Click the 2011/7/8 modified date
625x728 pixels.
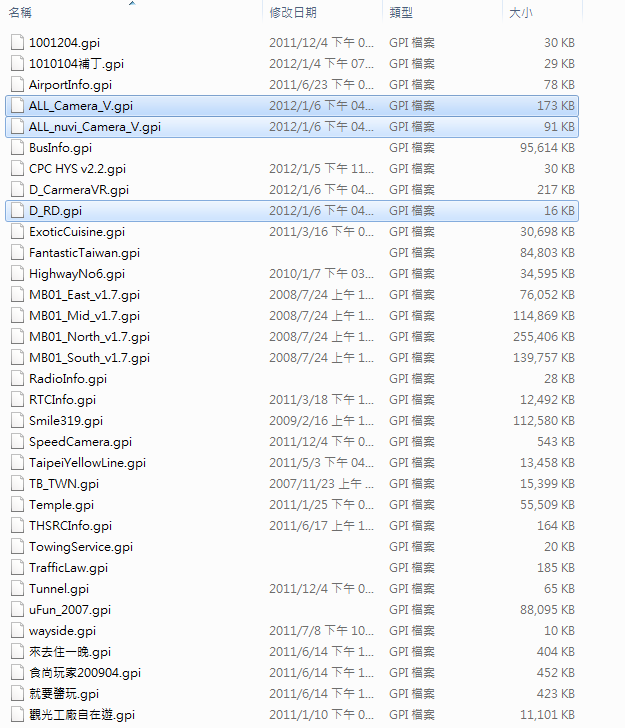click(321, 631)
